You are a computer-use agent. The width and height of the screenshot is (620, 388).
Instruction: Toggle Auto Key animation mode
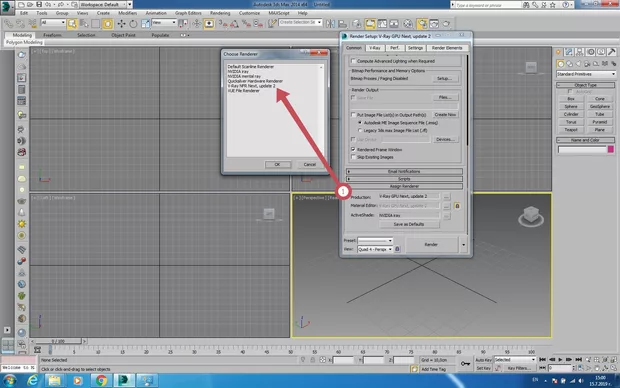[x=484, y=360]
